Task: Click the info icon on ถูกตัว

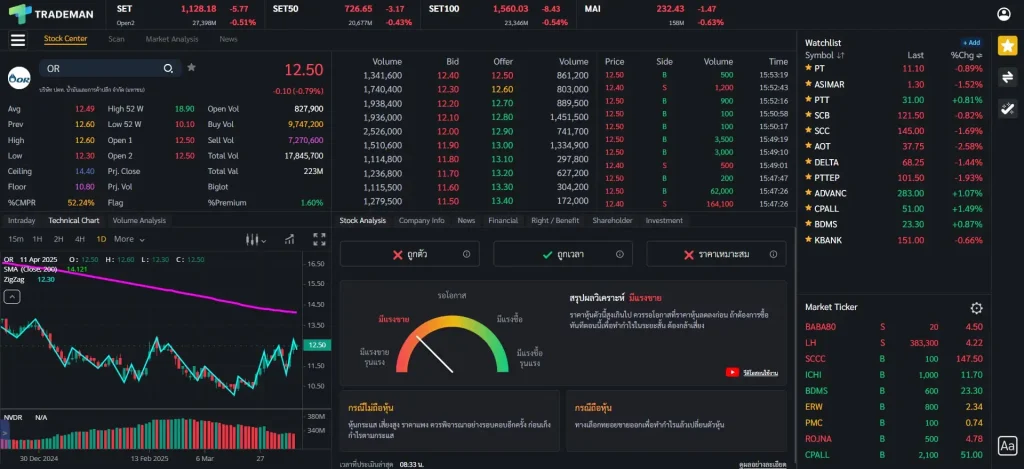Action: click(x=466, y=254)
